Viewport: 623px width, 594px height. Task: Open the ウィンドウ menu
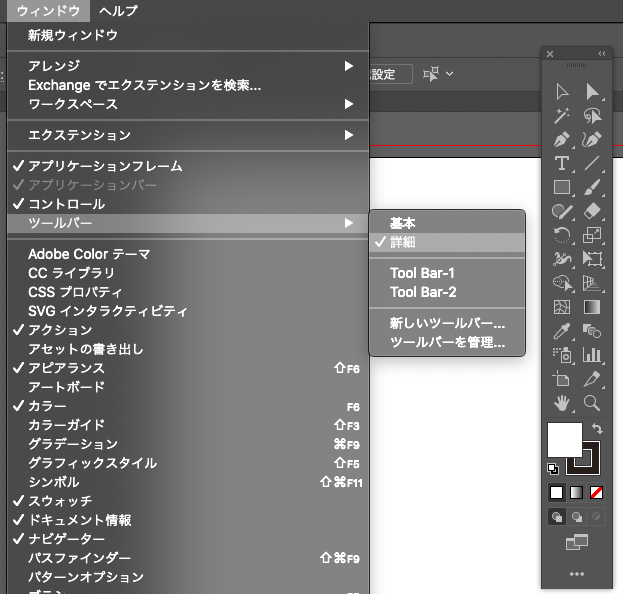click(x=48, y=10)
